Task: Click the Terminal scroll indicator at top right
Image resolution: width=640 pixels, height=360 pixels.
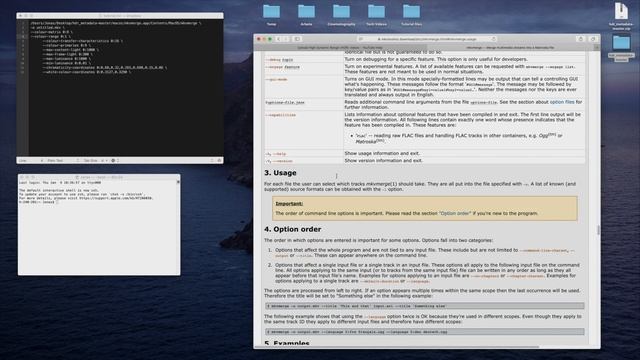Action: click(178, 182)
